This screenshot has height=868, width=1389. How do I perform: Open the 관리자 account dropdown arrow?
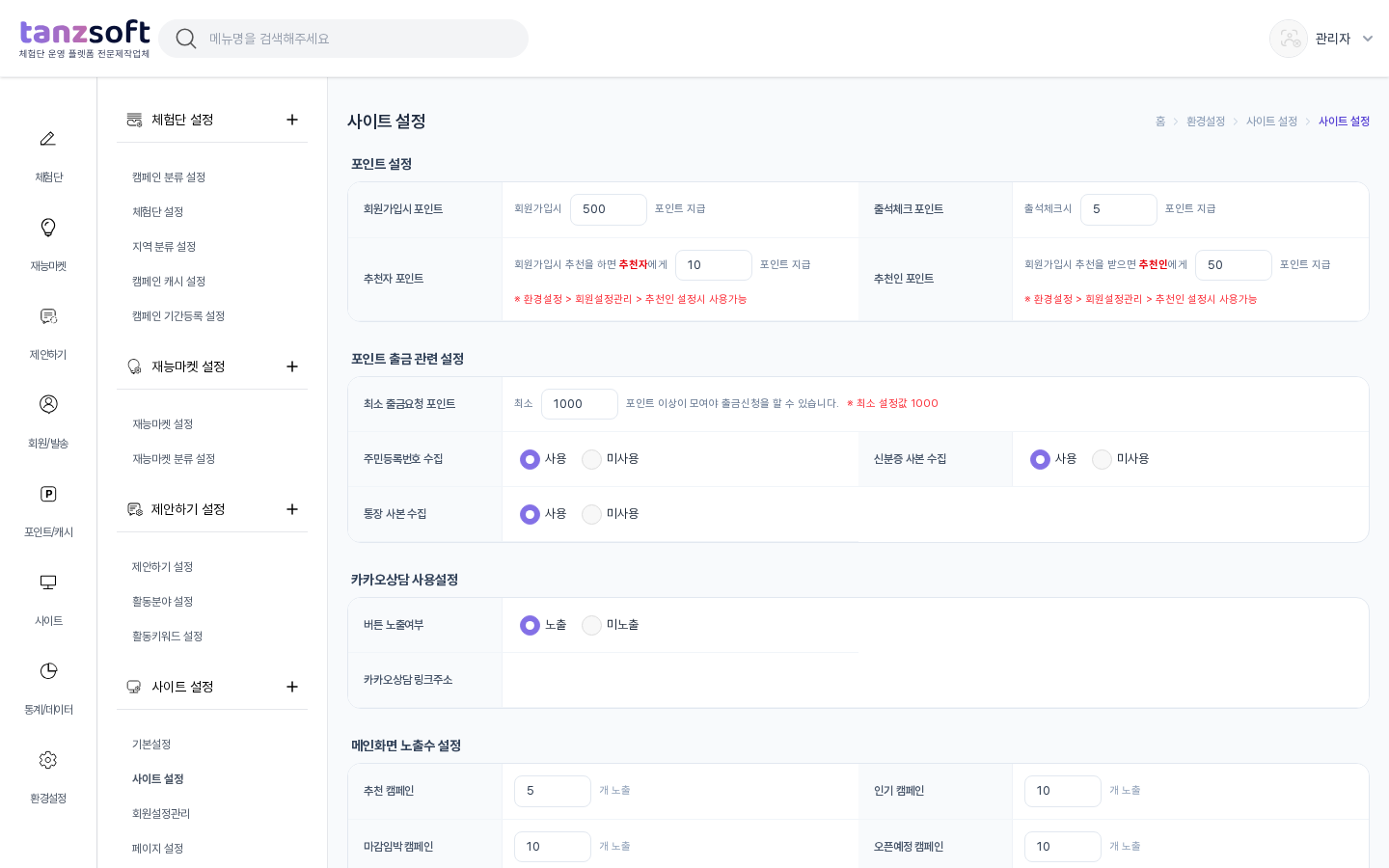(1368, 39)
